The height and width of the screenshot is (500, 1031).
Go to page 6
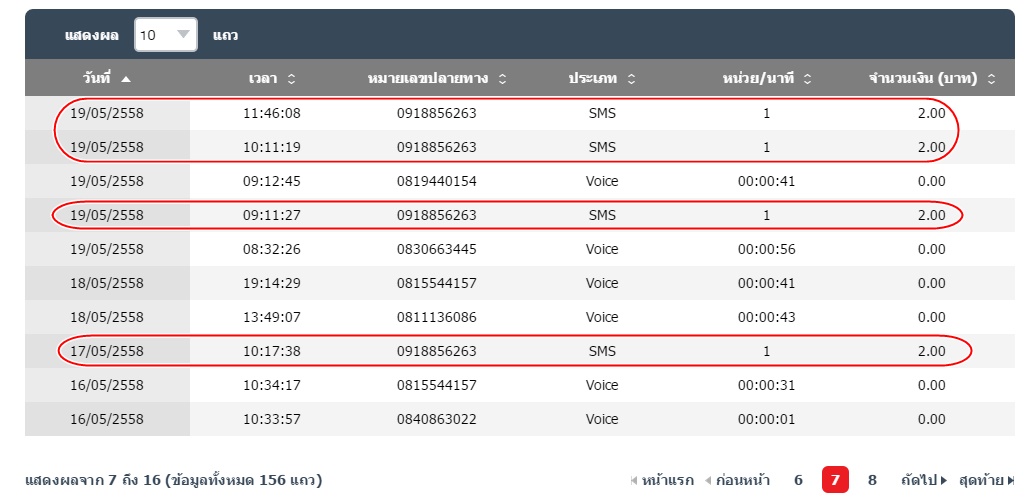click(798, 480)
